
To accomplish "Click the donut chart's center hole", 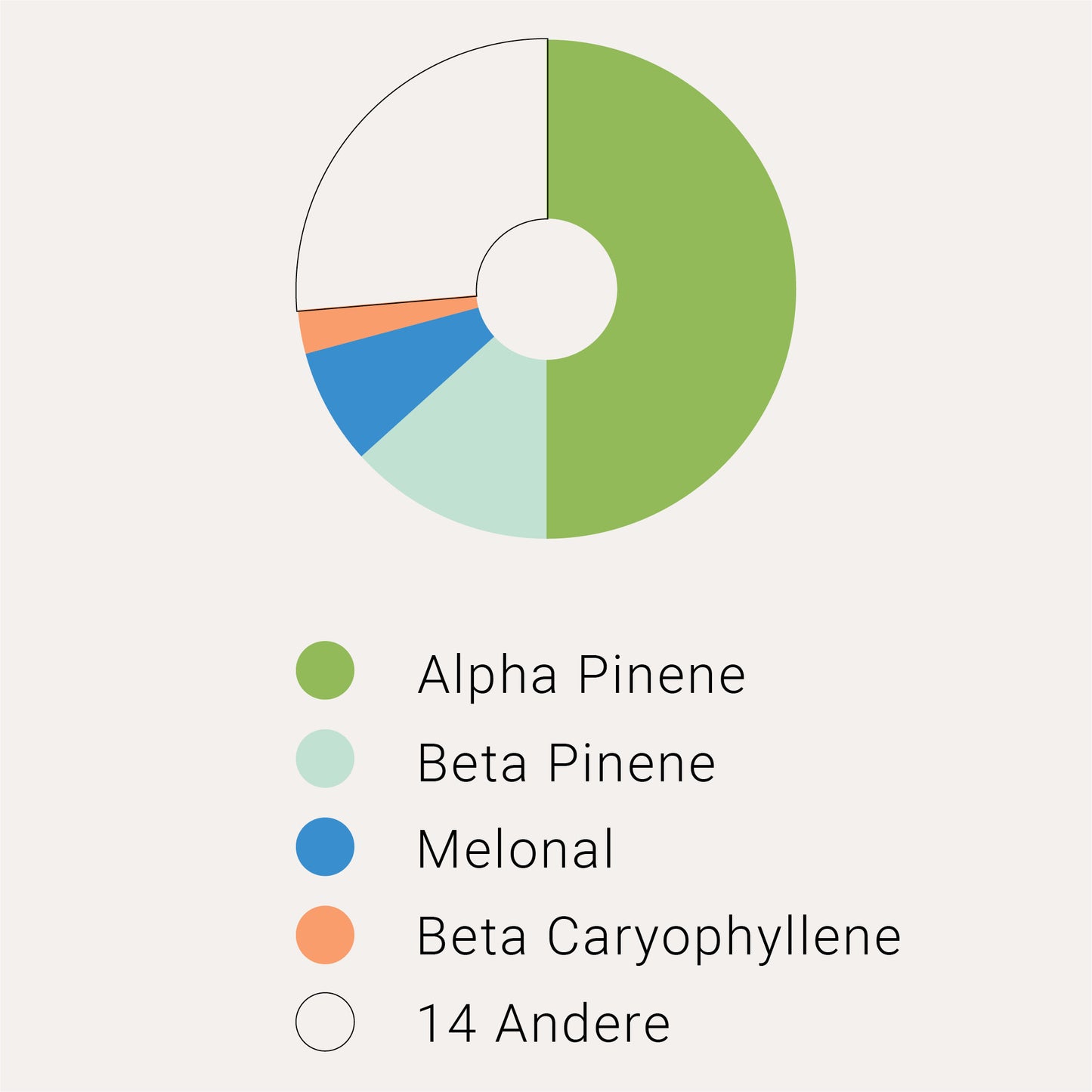I will coord(546,289).
